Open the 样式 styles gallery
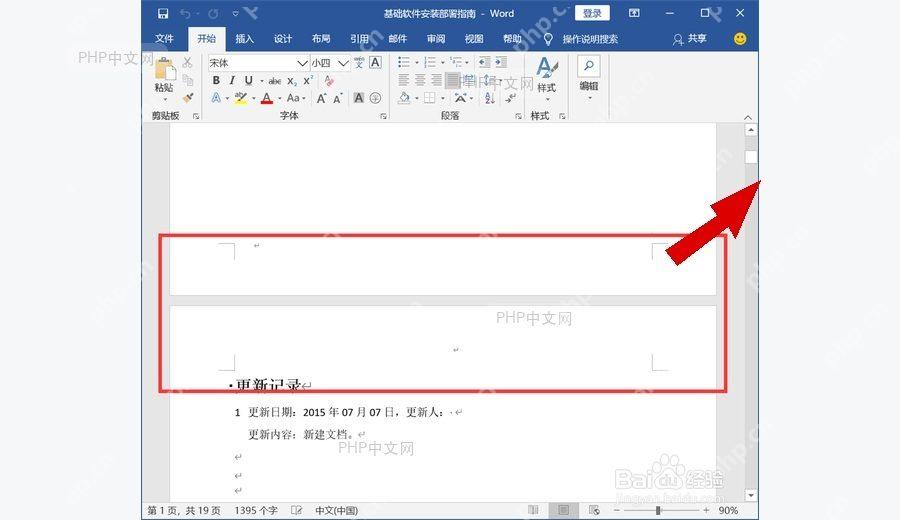This screenshot has height=520, width=900. [x=546, y=79]
